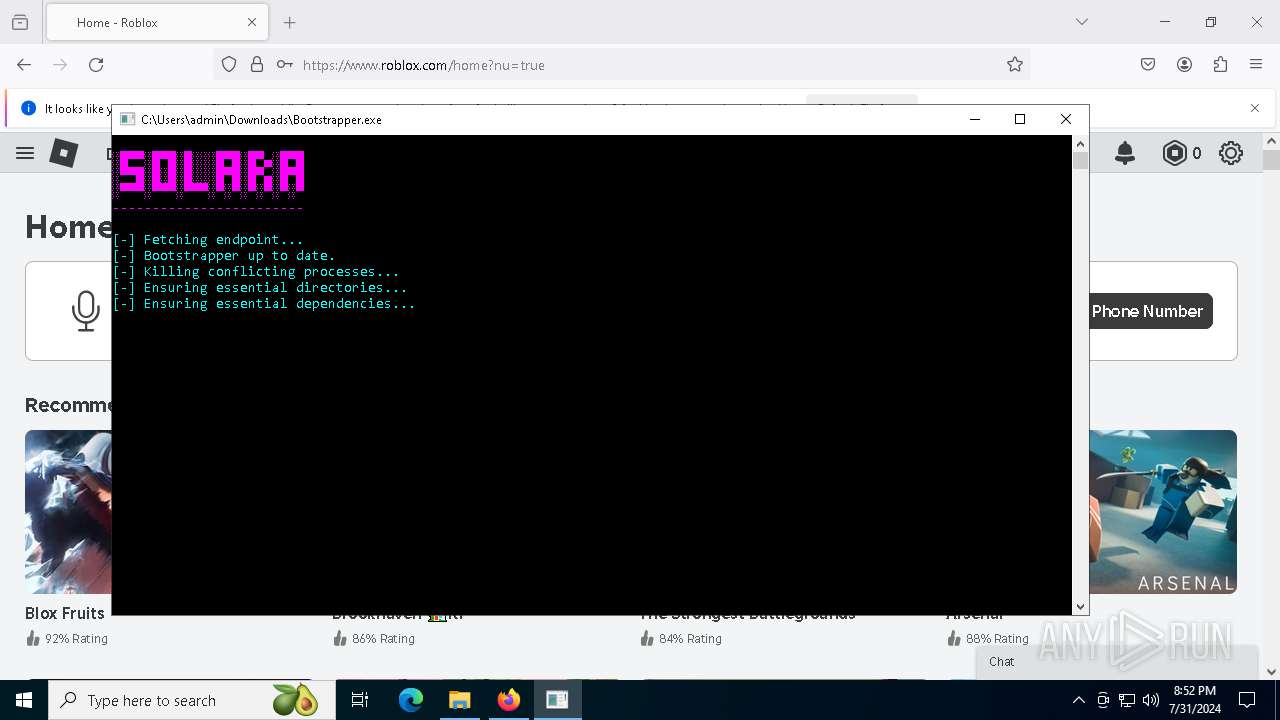Click the site padlock icon
This screenshot has width=1280, height=720.
click(257, 65)
